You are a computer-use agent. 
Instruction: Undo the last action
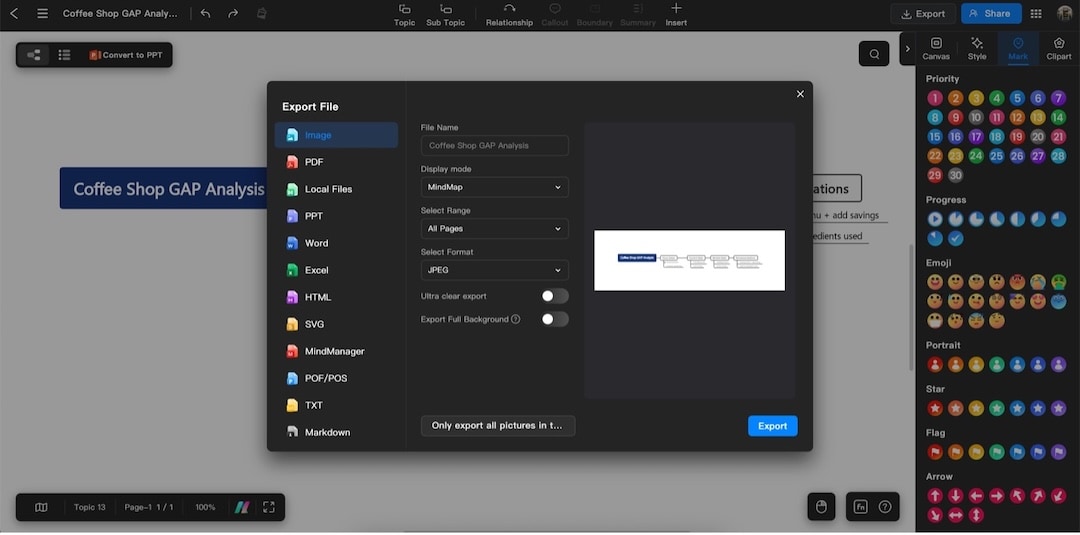[205, 13]
